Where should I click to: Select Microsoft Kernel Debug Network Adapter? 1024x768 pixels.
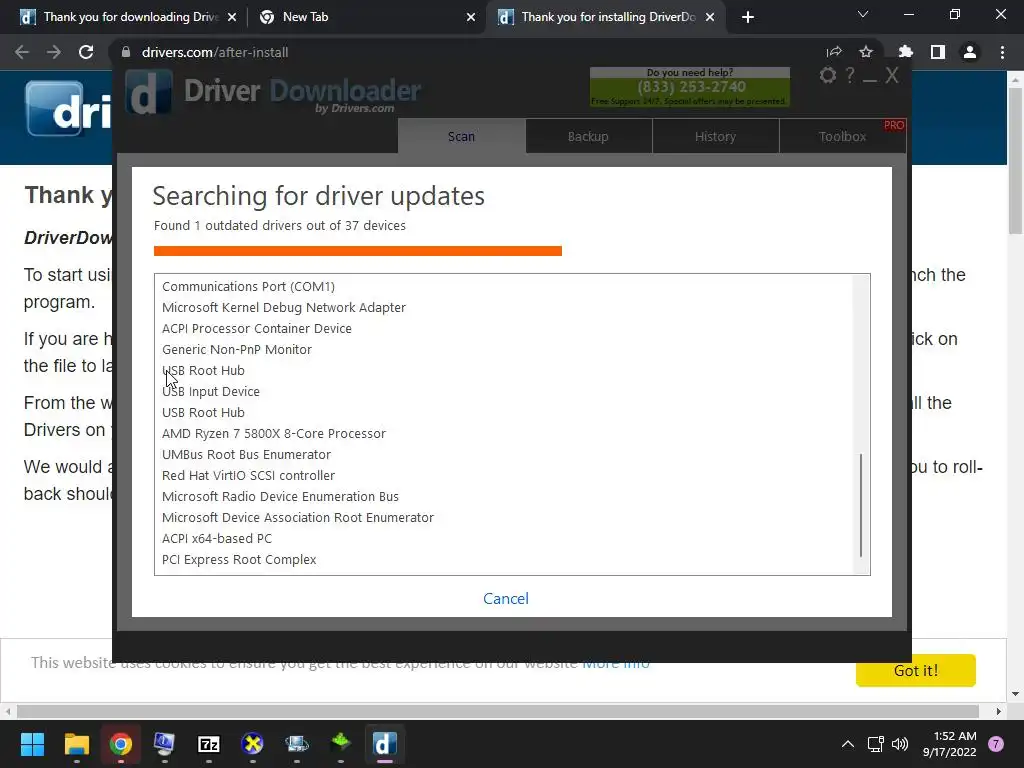[x=283, y=307]
